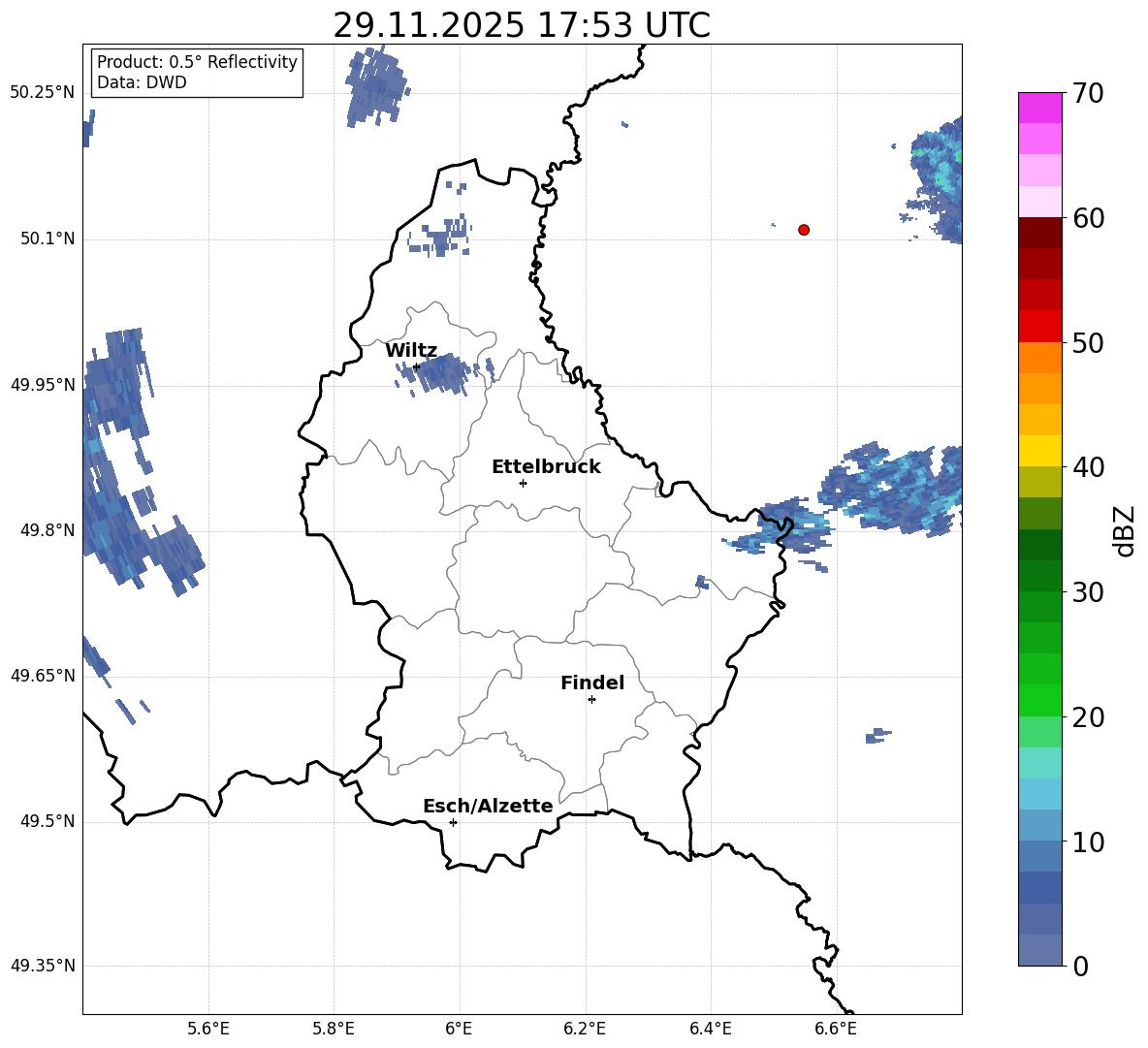Click the Esch/Alzette city label
This screenshot has height=1048, width=1148.
point(488,806)
